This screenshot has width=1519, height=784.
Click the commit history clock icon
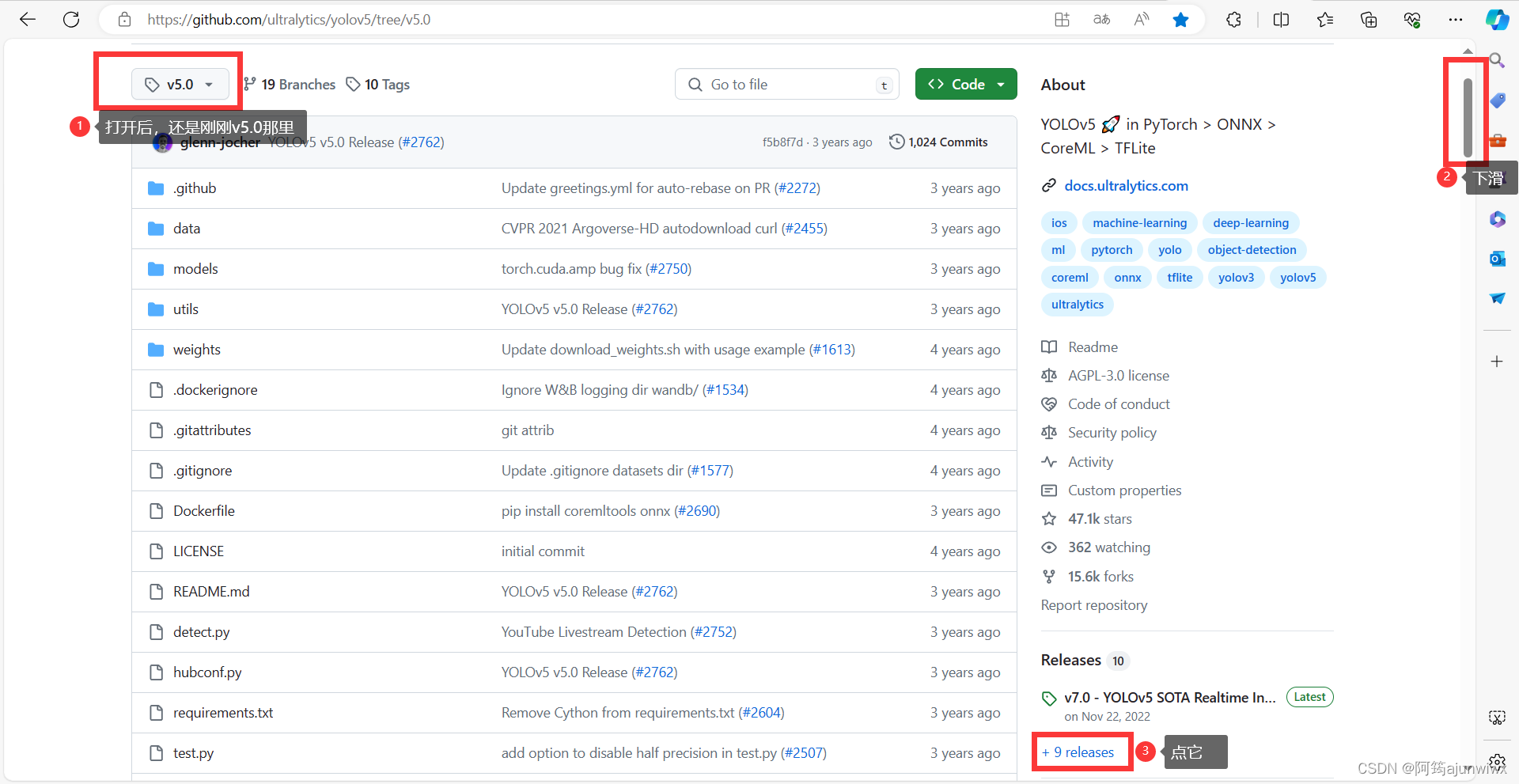(x=896, y=142)
